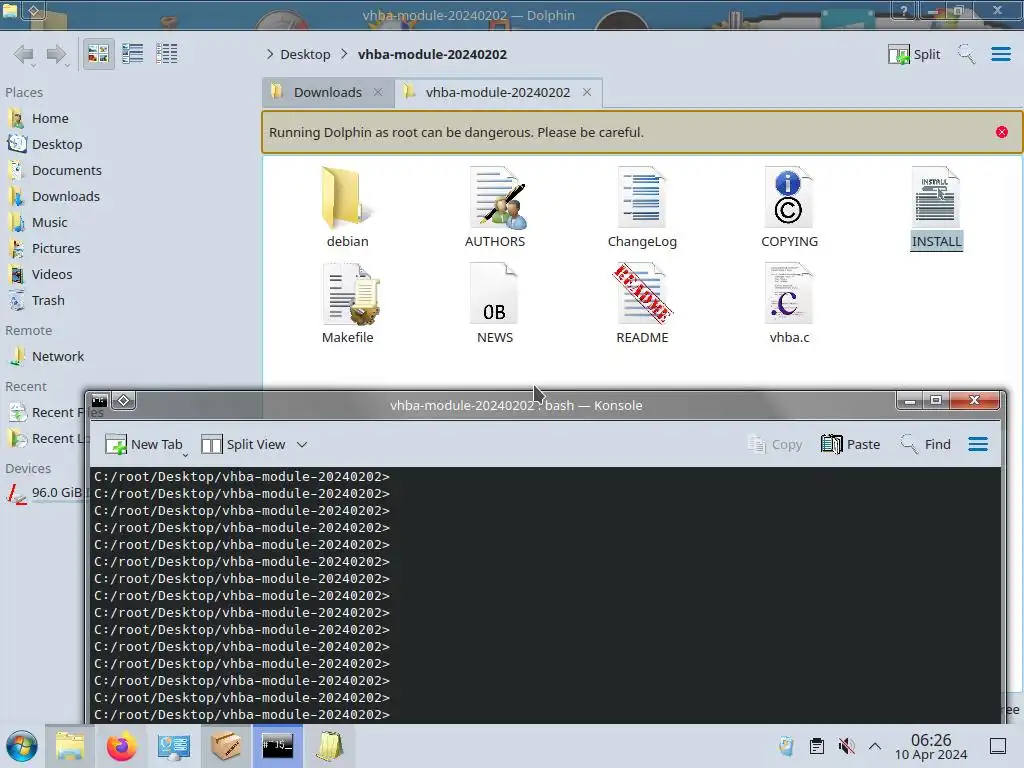
Task: Open Dolphin search tool
Action: (x=966, y=54)
